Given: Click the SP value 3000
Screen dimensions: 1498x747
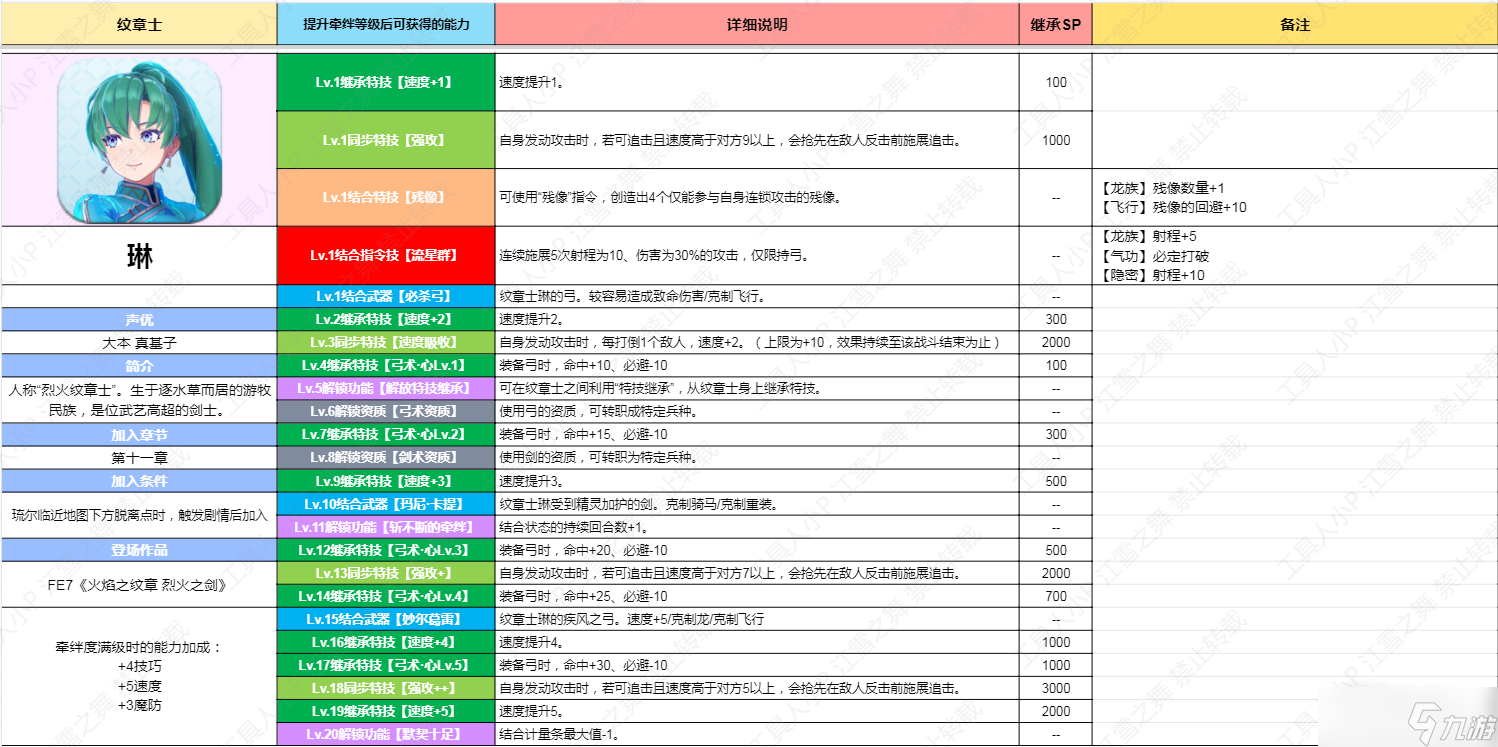Looking at the screenshot, I should click(x=1056, y=688).
